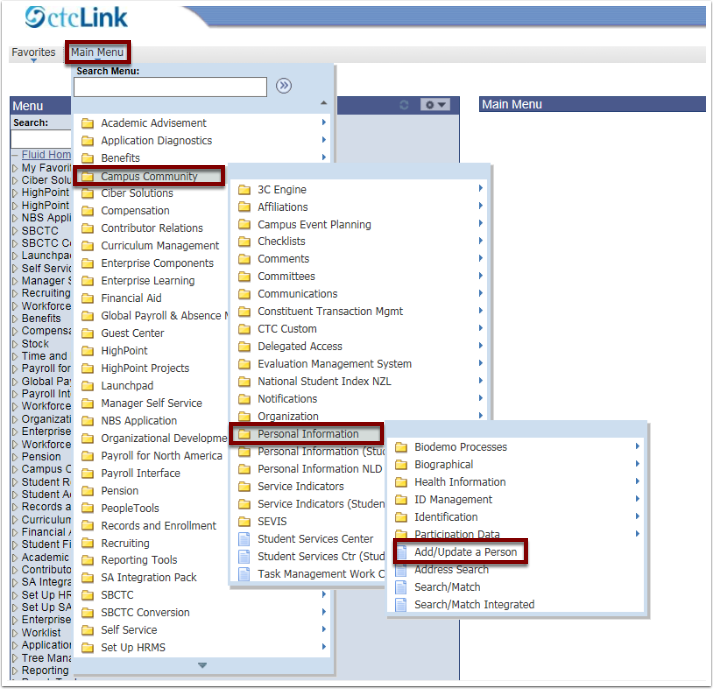Click the Search/Match page icon

401,587
